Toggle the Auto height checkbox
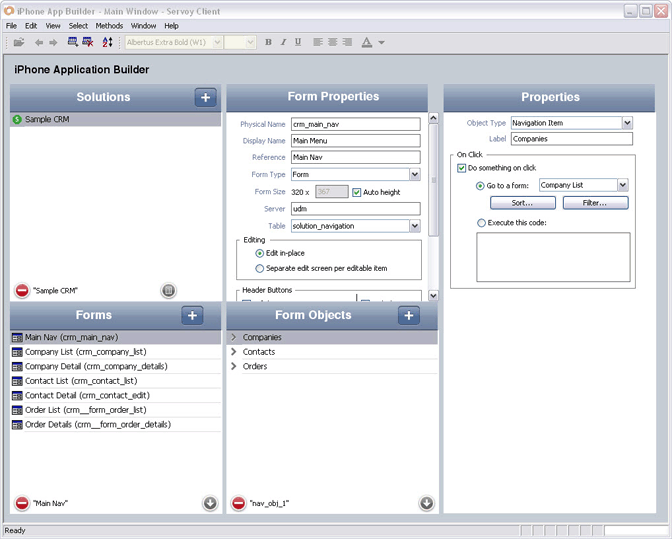The width and height of the screenshot is (672, 539). click(x=357, y=192)
